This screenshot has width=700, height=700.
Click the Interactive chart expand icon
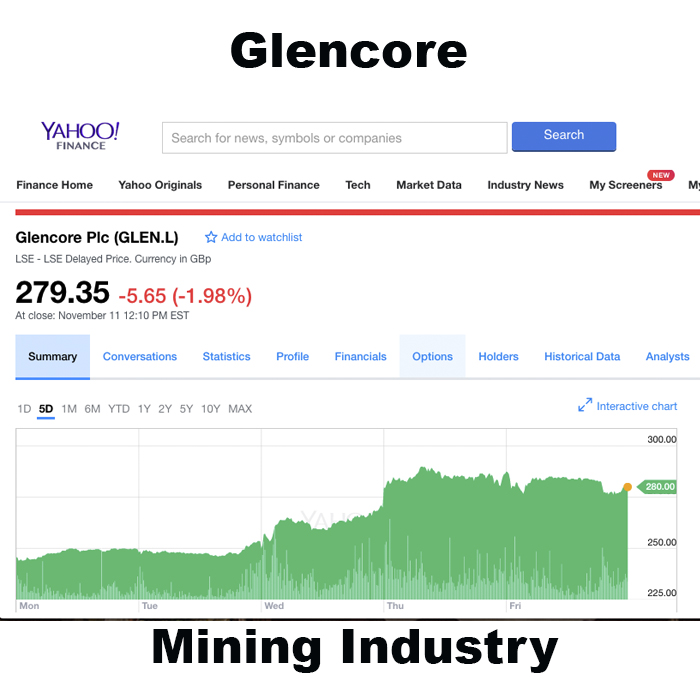coord(585,406)
